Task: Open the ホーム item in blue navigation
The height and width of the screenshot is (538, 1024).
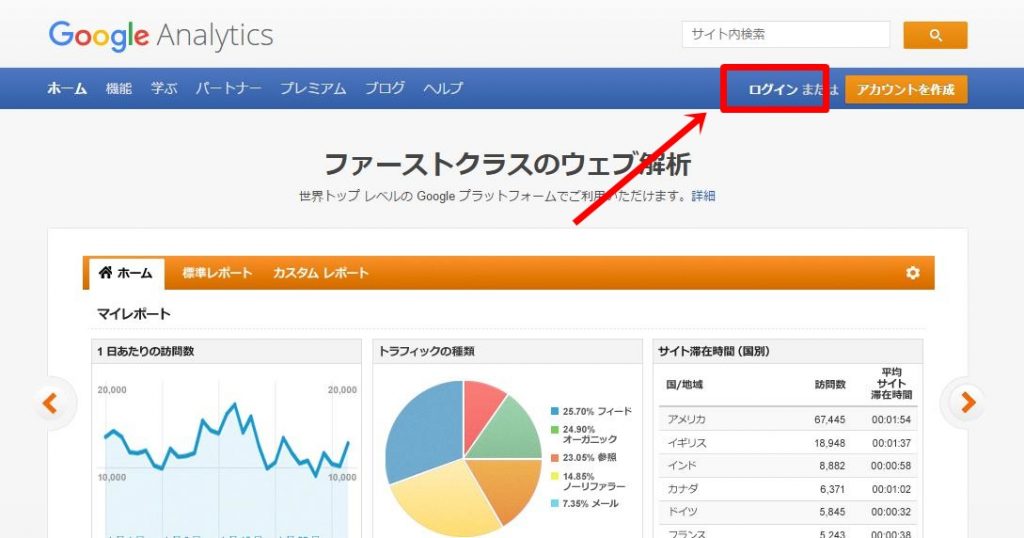Action: click(x=67, y=88)
